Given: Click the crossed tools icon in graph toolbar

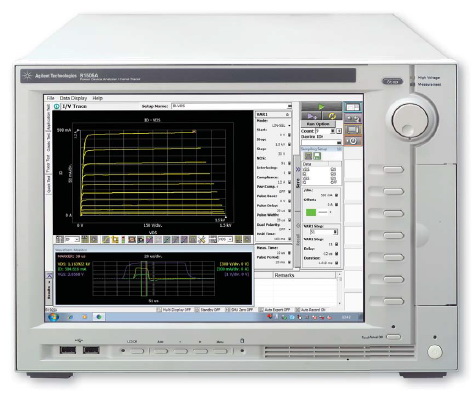Looking at the screenshot, I should (x=202, y=239).
